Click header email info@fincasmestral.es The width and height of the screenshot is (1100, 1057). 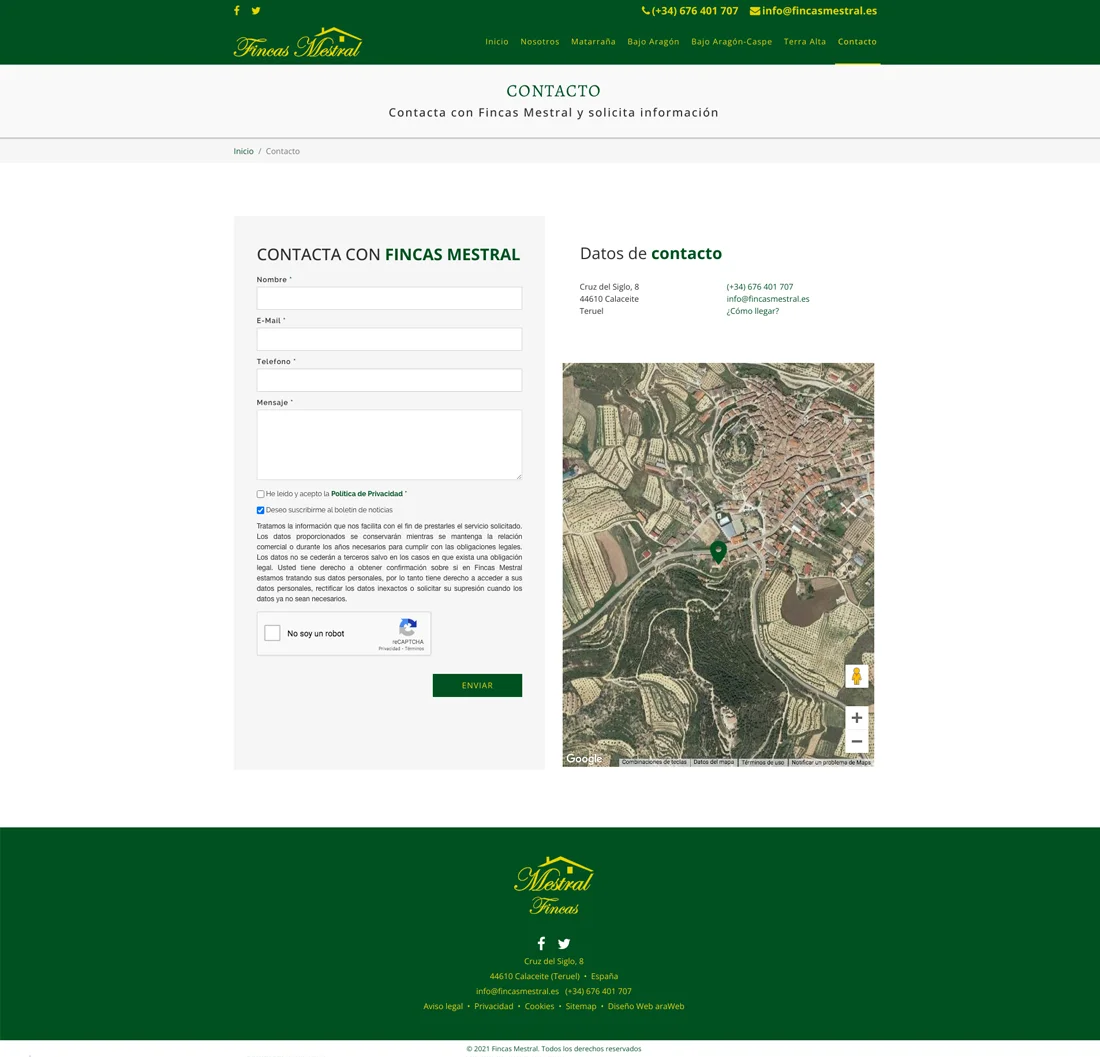tap(813, 11)
